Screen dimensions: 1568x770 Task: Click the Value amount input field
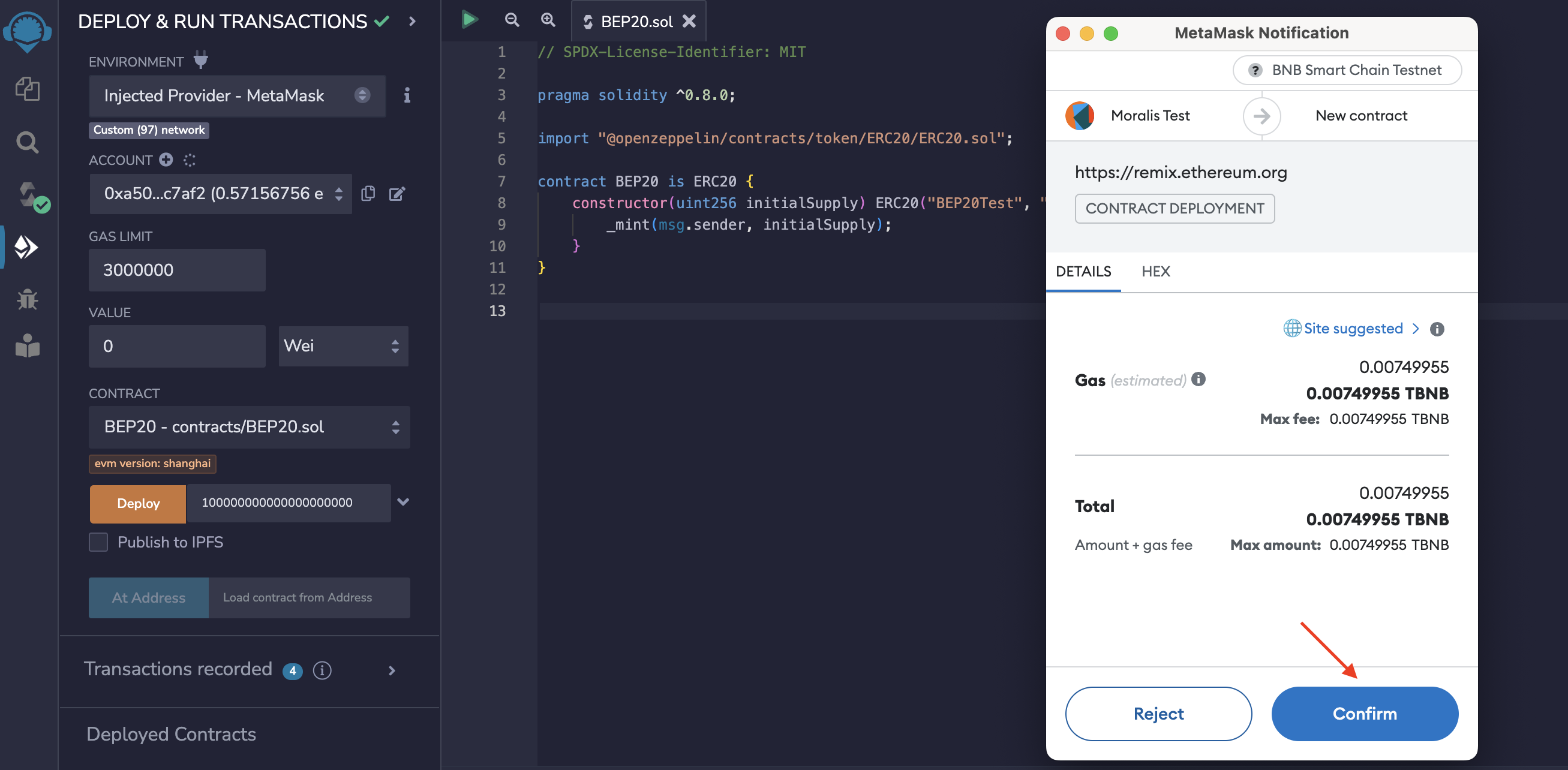pos(177,346)
